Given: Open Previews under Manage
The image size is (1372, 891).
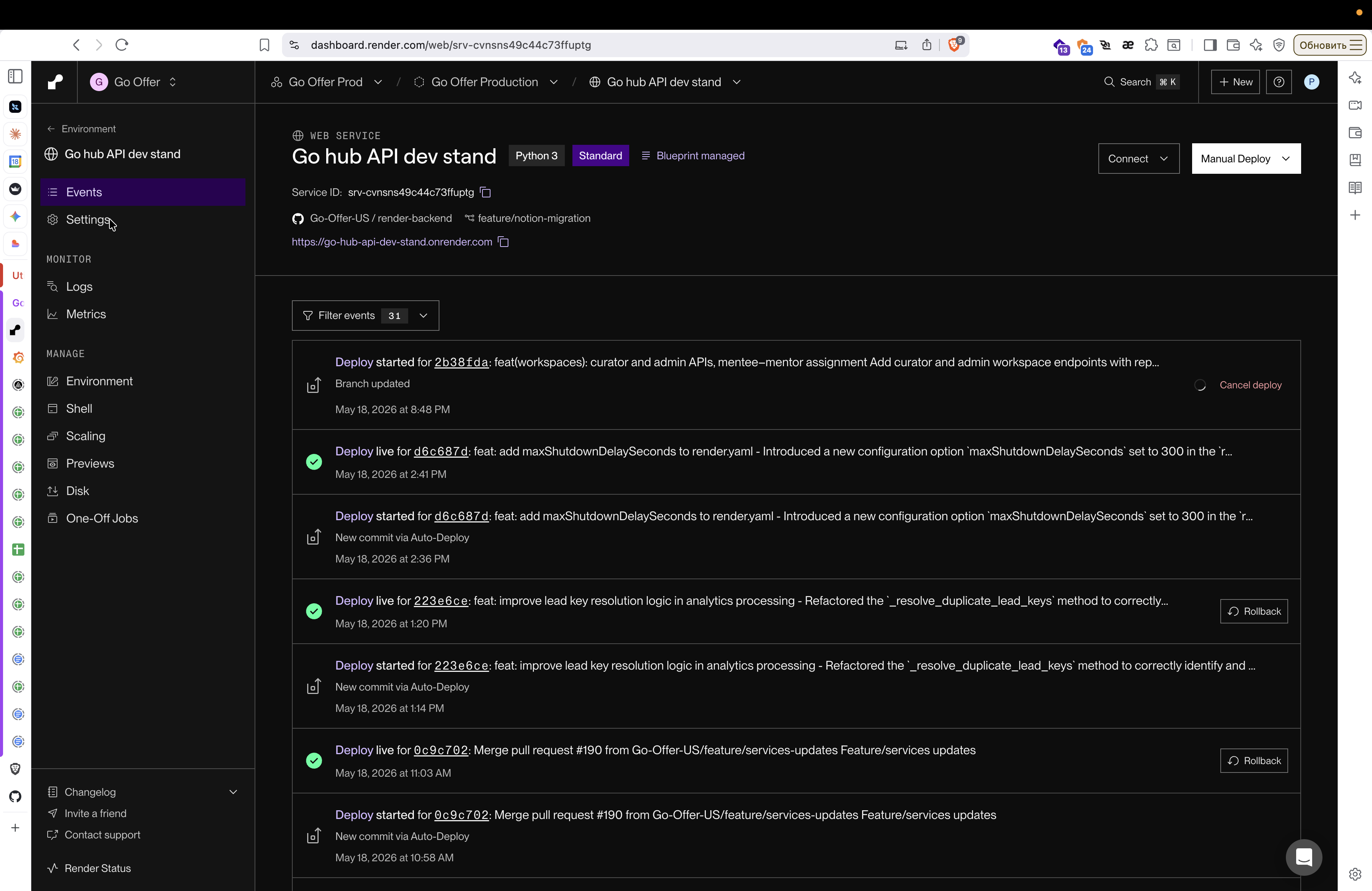Looking at the screenshot, I should [x=143, y=463].
